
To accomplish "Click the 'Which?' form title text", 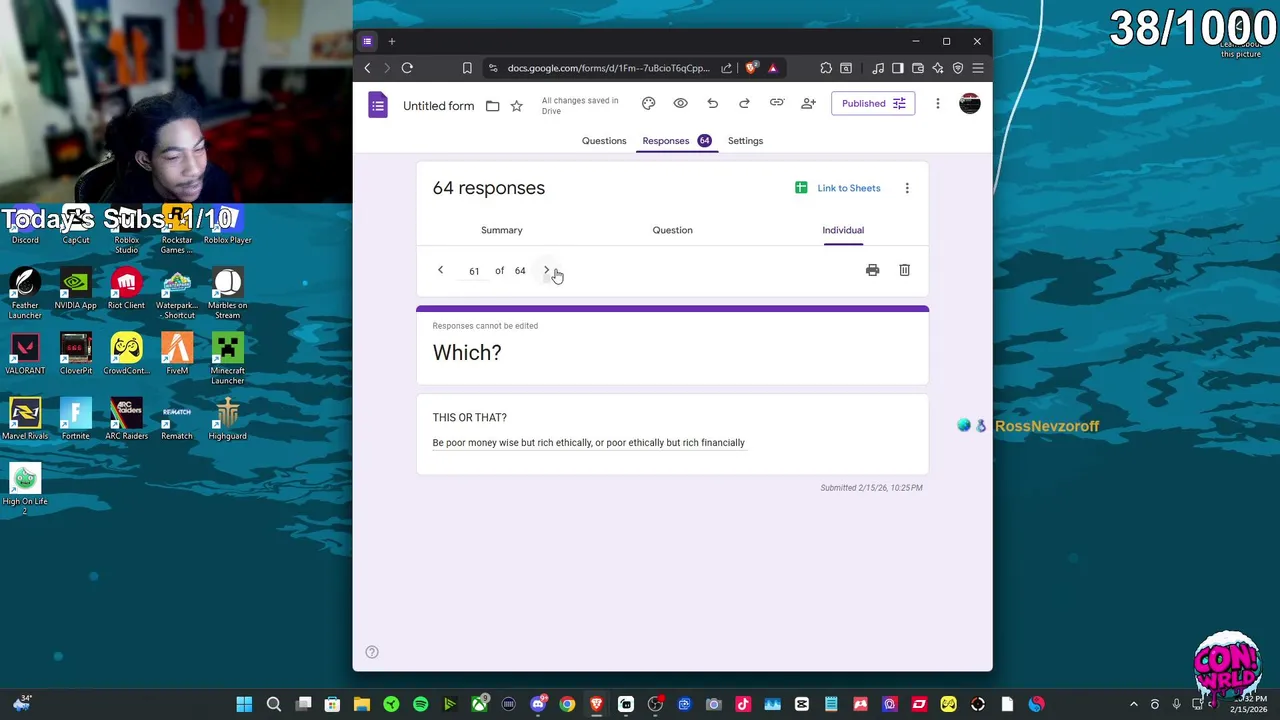I will pyautogui.click(x=467, y=353).
